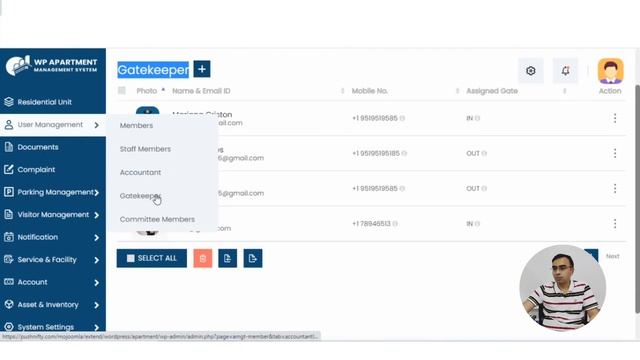Click the Complaint edit icon
The height and width of the screenshot is (360, 640).
click(9, 169)
